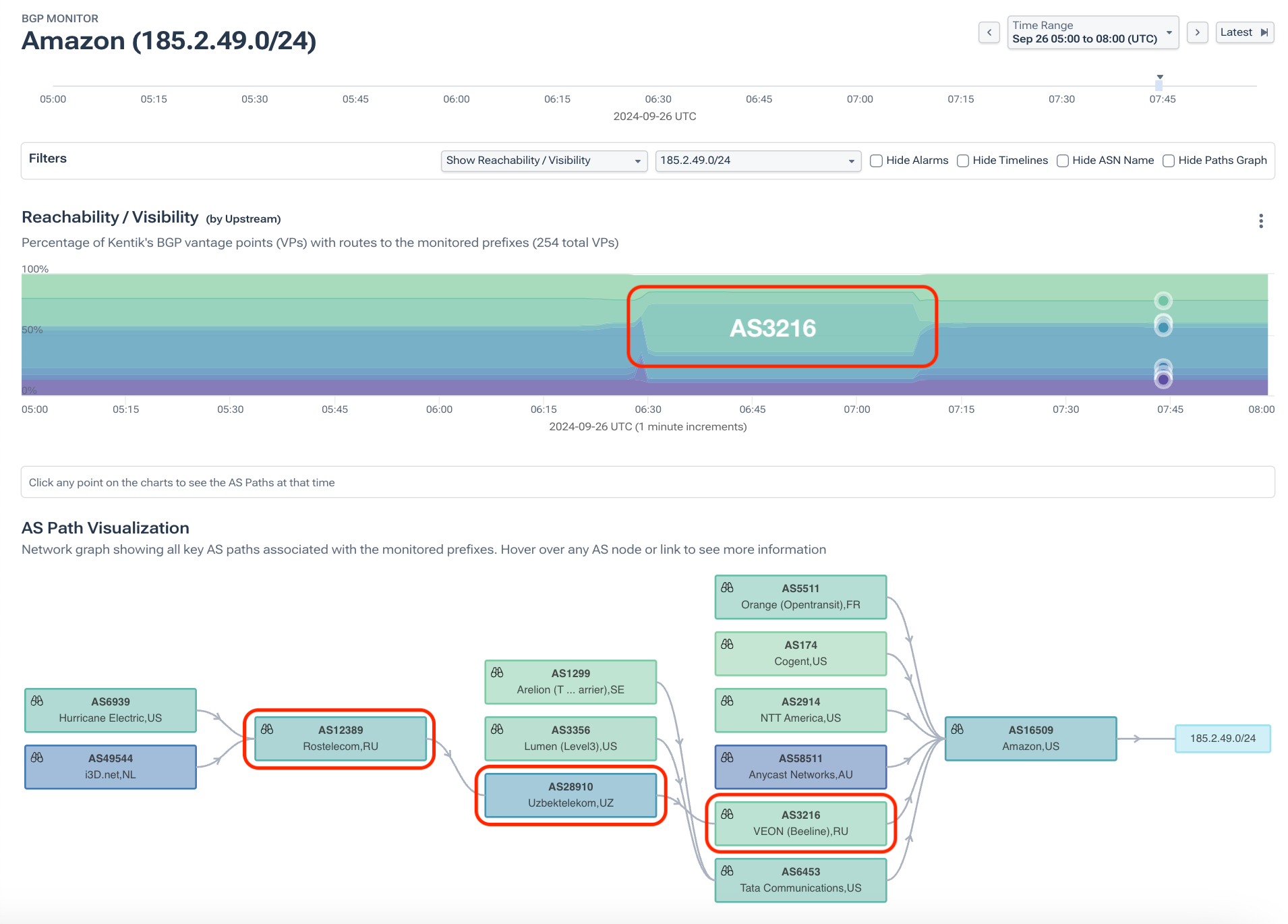Click the binoculars icon on AS3356 Lumen node
The height and width of the screenshot is (924, 1288).
[497, 729]
